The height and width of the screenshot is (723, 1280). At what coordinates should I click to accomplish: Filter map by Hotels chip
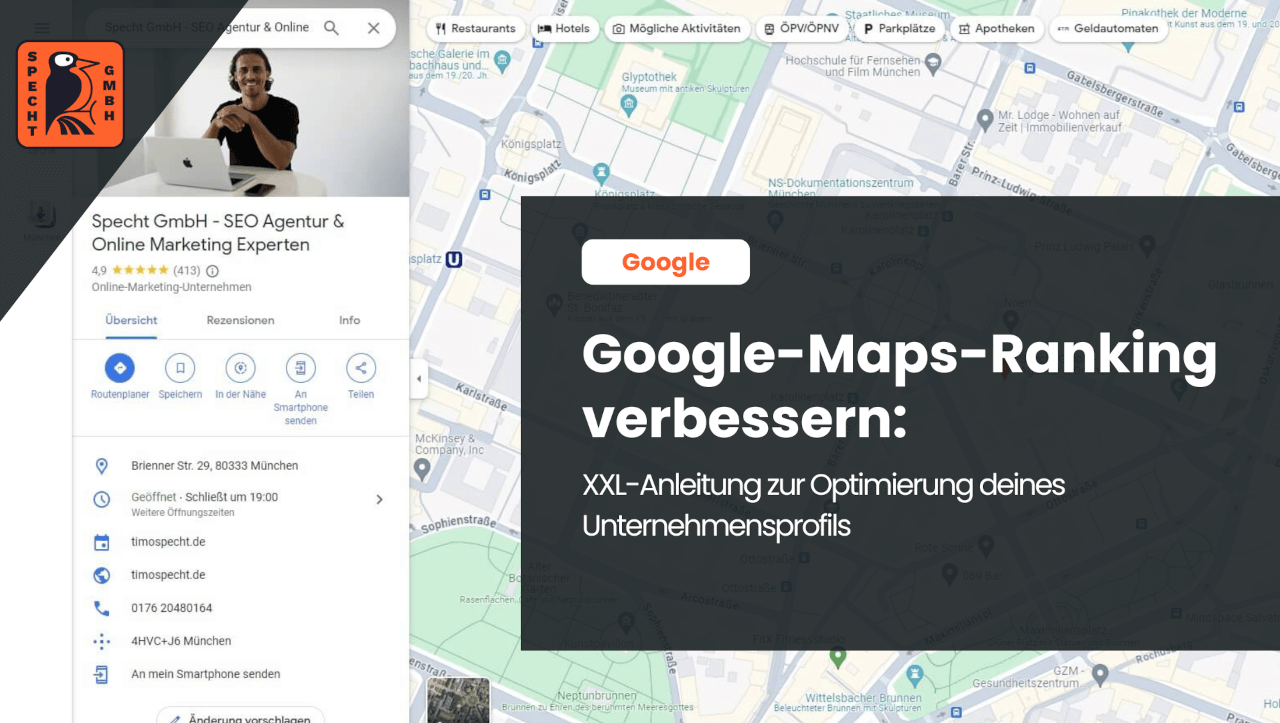[564, 29]
